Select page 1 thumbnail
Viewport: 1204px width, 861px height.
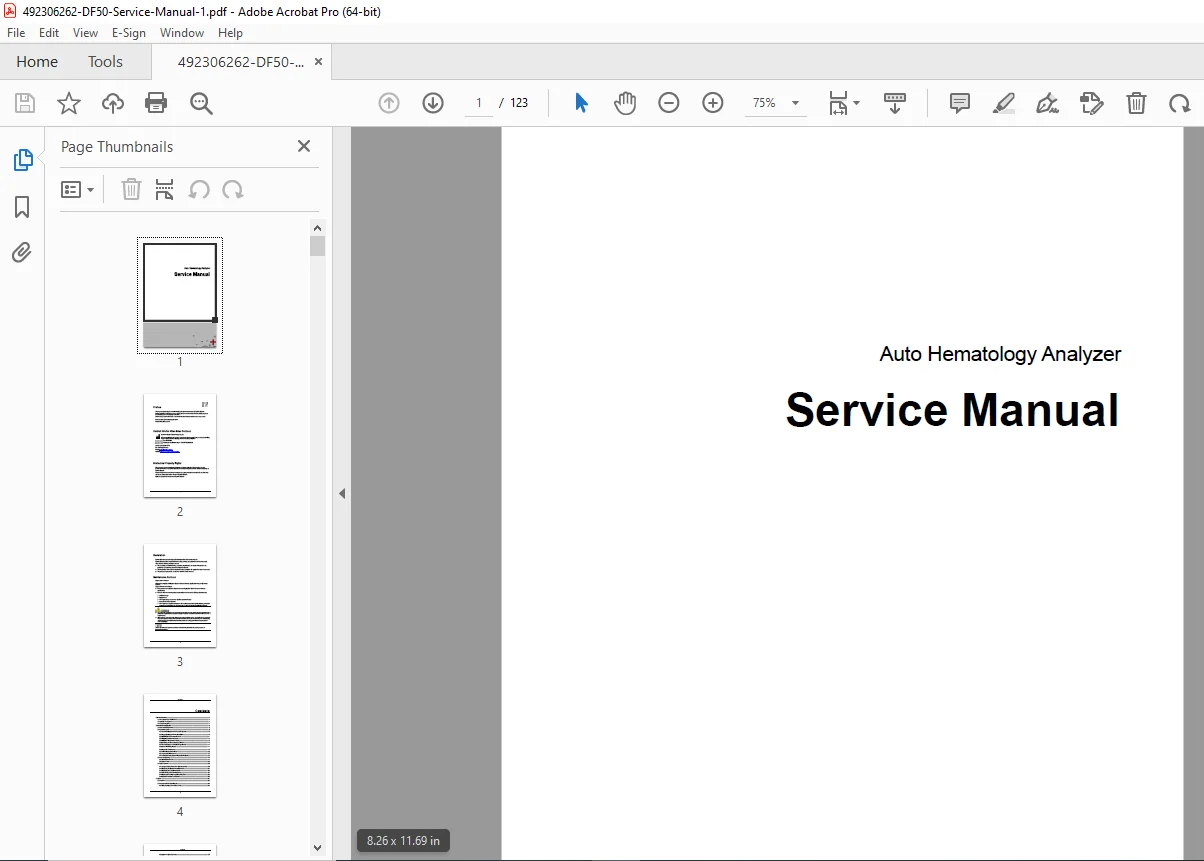(x=180, y=296)
